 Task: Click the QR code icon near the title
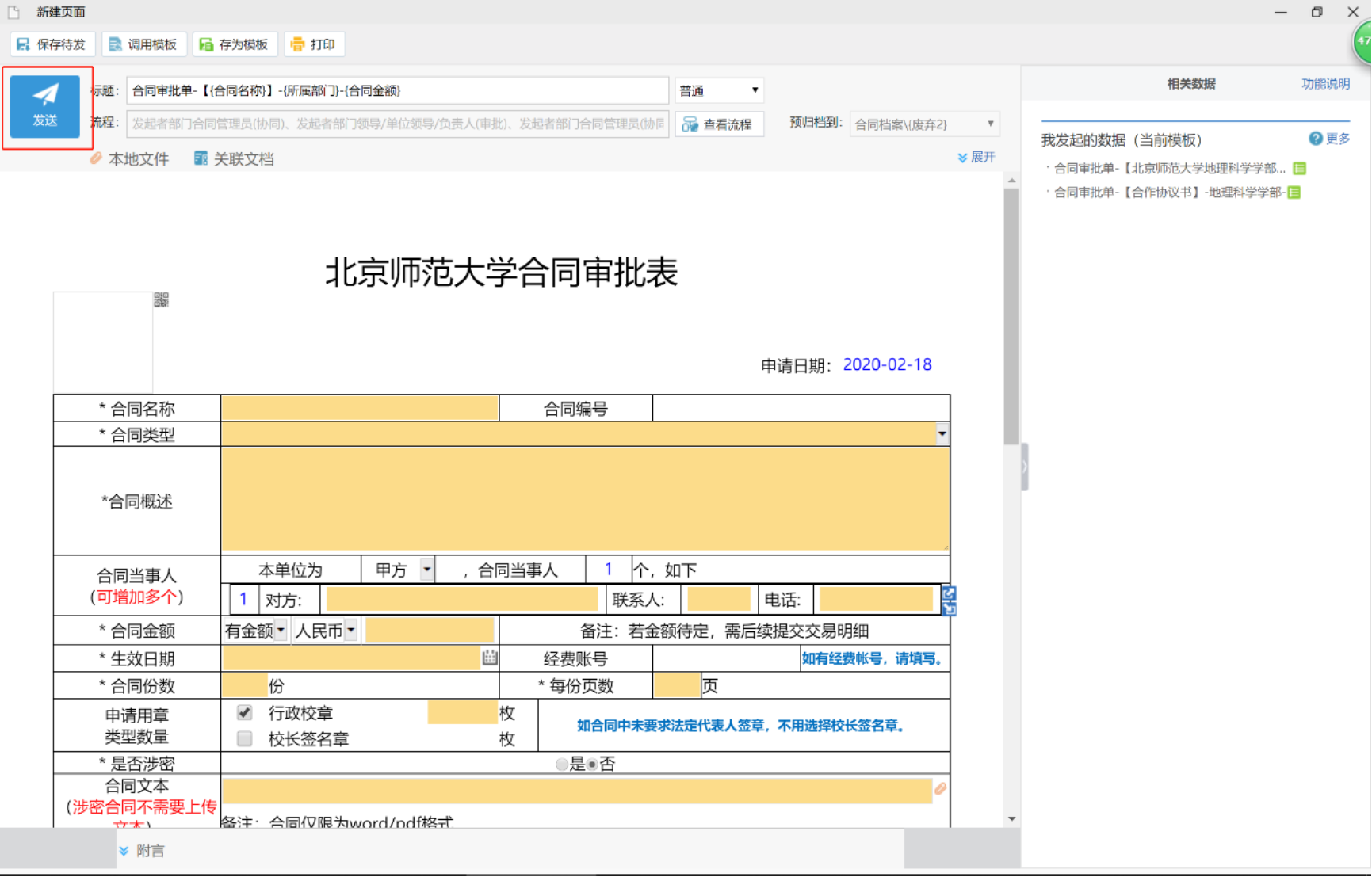(x=161, y=299)
